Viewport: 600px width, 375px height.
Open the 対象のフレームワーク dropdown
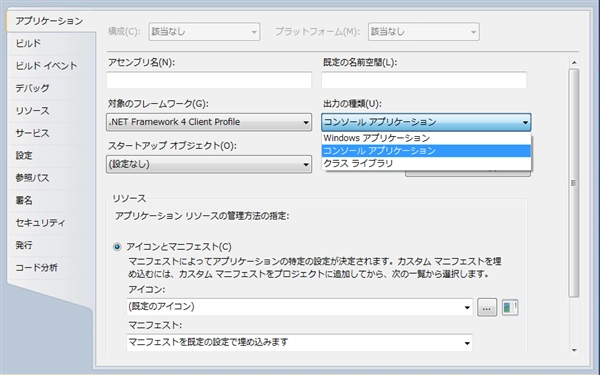[x=209, y=122]
